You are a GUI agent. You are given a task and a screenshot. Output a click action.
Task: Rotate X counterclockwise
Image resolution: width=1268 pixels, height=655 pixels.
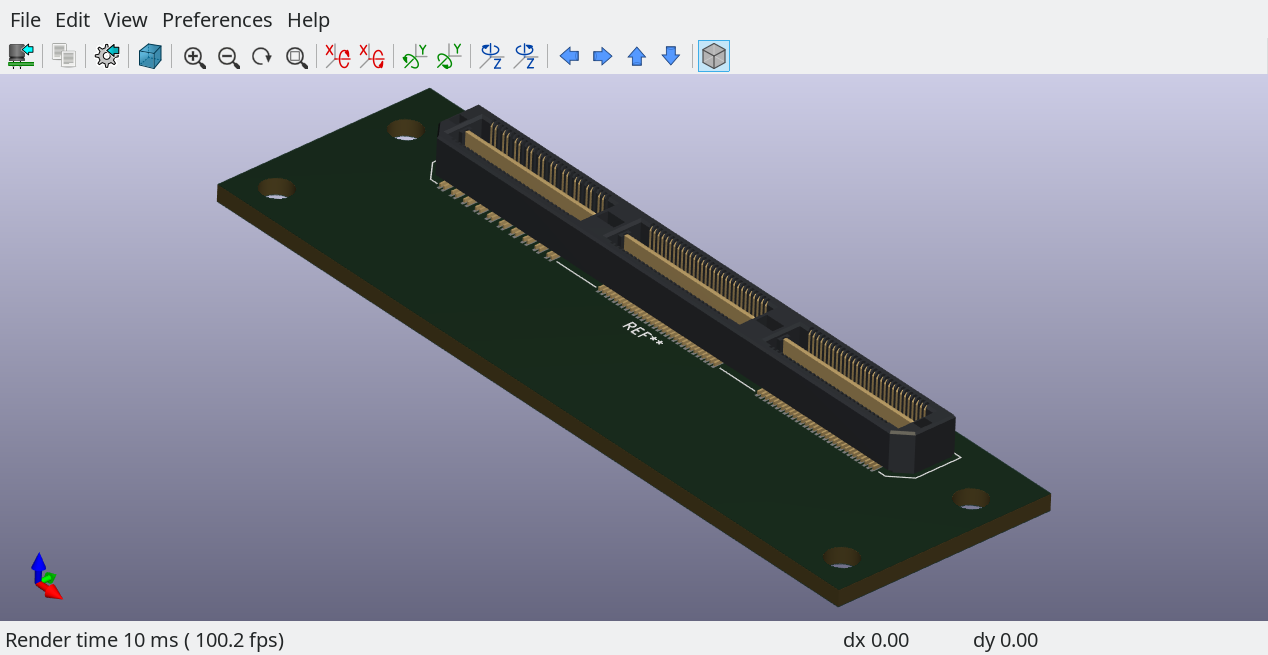[372, 56]
